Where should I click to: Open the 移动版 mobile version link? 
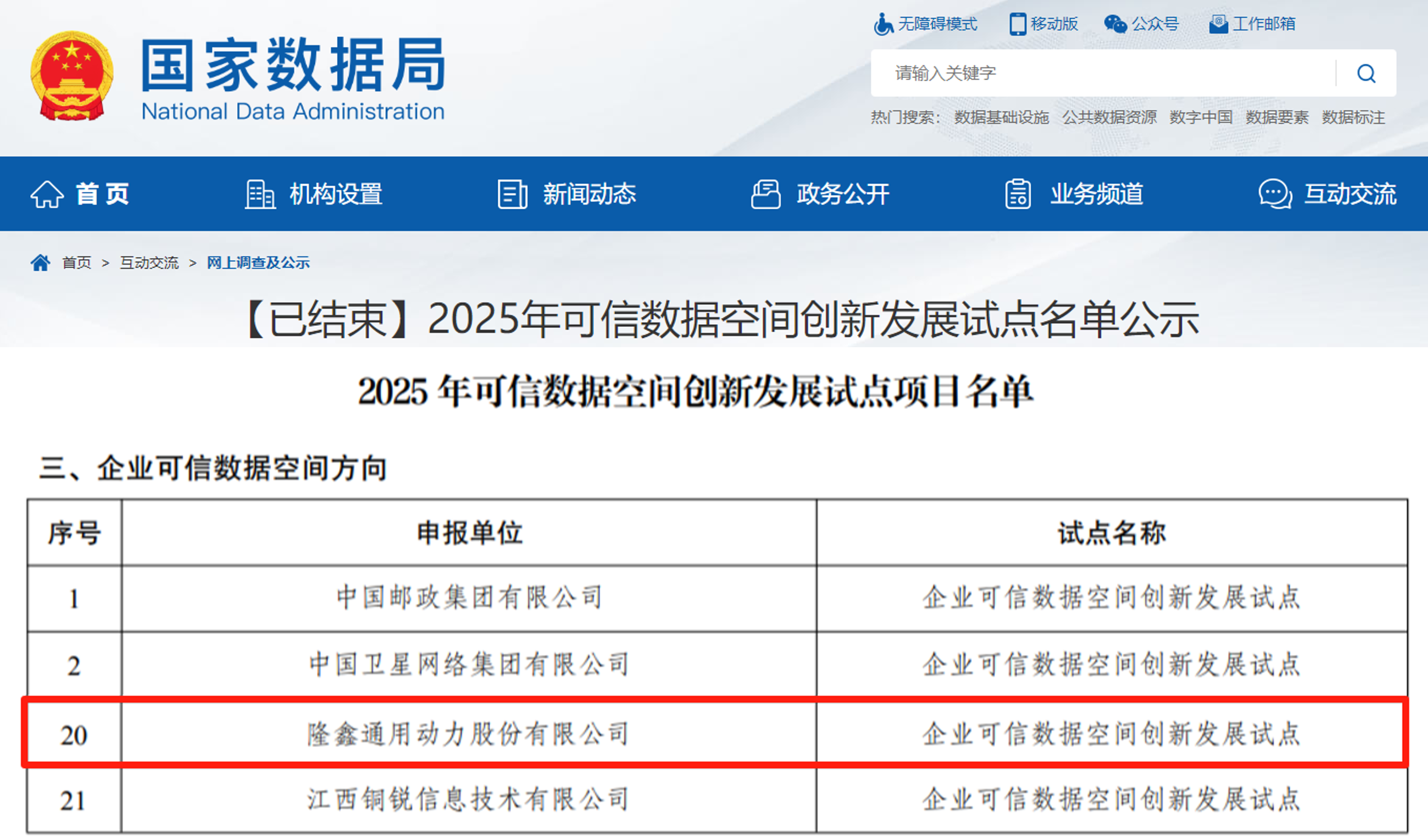[x=1054, y=24]
